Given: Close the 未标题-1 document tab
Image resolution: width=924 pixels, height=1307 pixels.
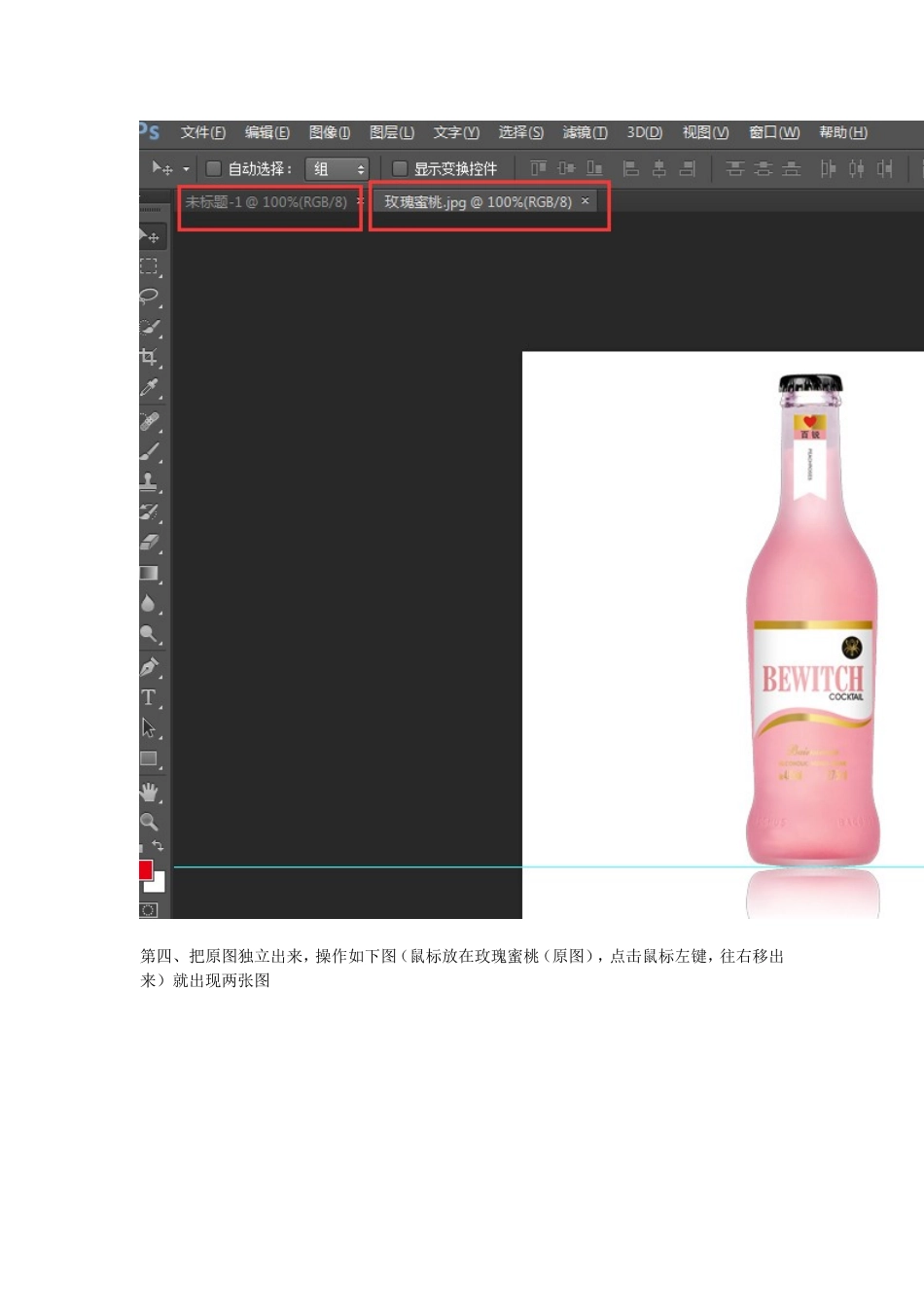Looking at the screenshot, I should coord(359,201).
